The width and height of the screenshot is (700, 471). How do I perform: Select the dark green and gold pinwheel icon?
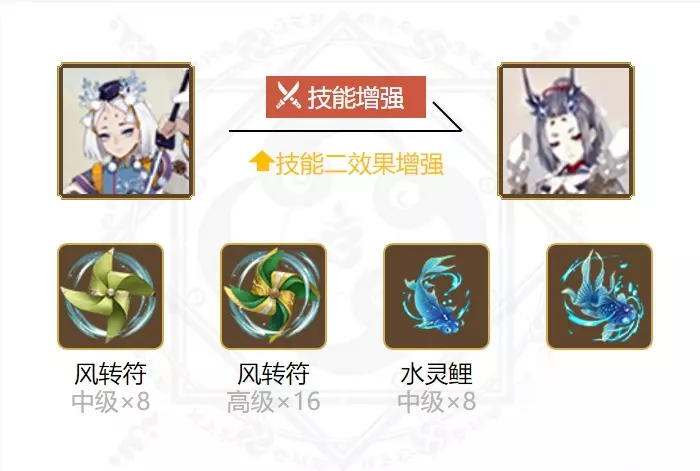point(274,296)
